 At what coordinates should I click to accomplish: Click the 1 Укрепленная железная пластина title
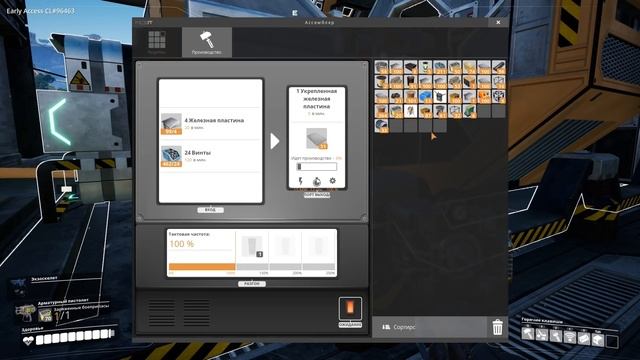point(316,98)
